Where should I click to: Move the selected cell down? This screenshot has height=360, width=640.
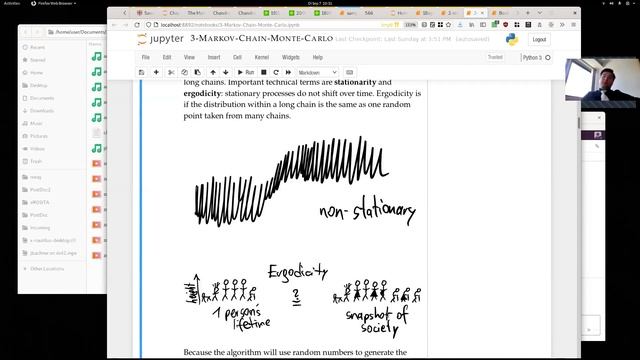pyautogui.click(x=226, y=72)
